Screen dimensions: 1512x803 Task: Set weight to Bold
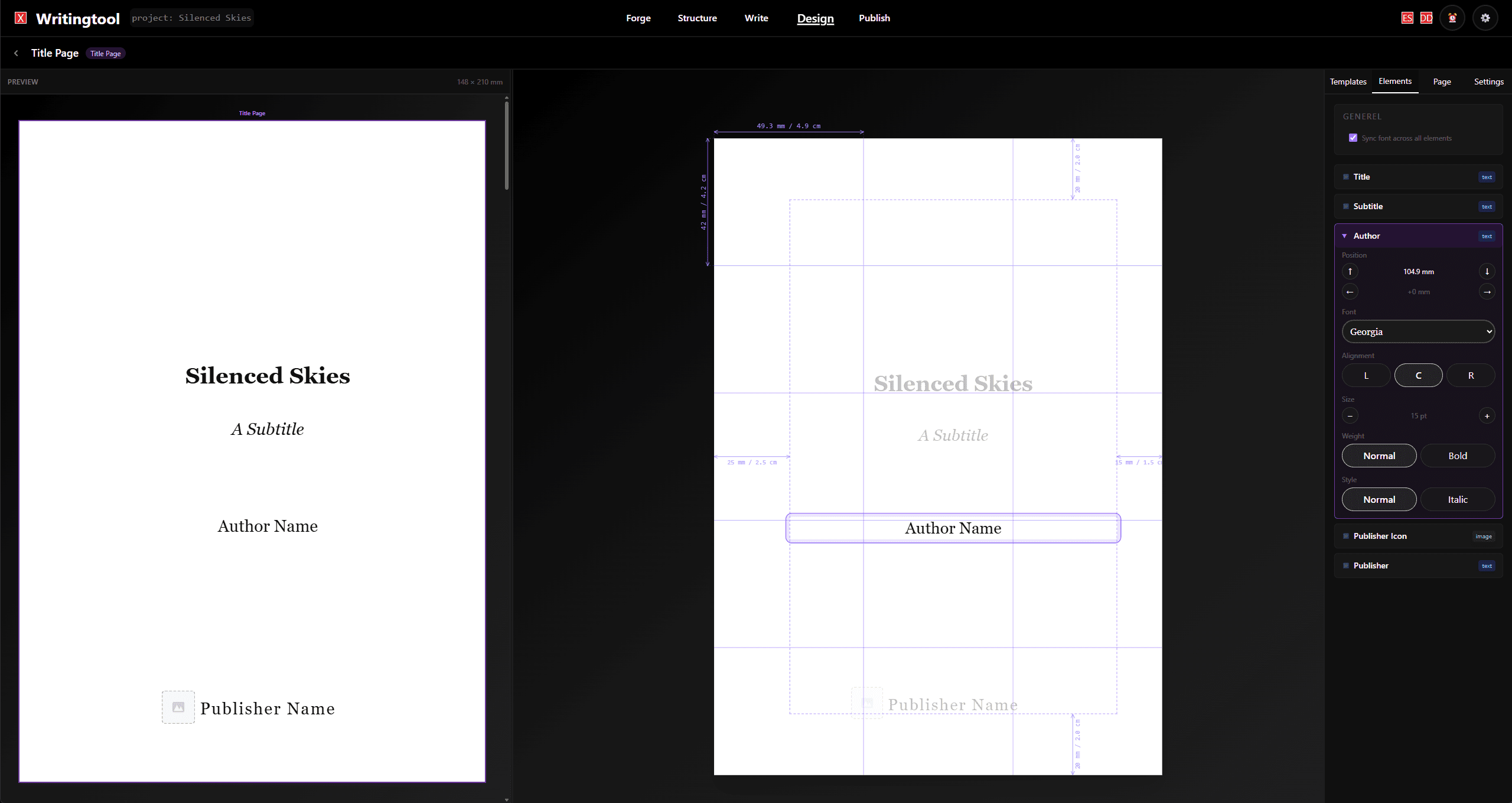coord(1458,456)
